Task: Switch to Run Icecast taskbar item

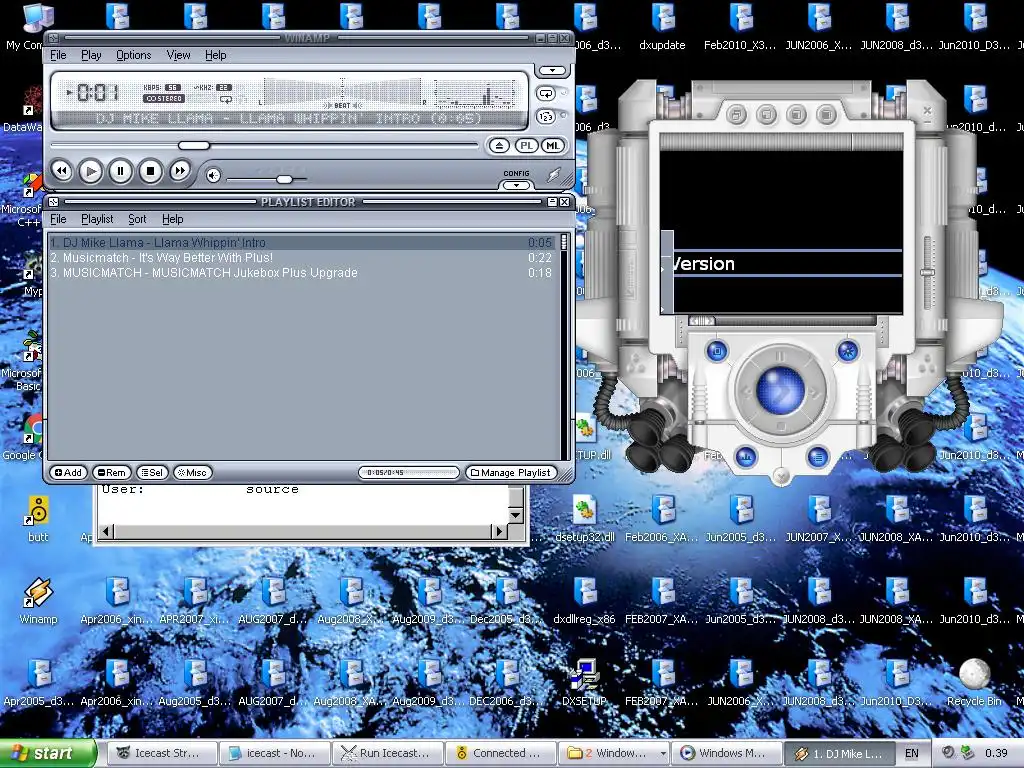Action: [387, 753]
